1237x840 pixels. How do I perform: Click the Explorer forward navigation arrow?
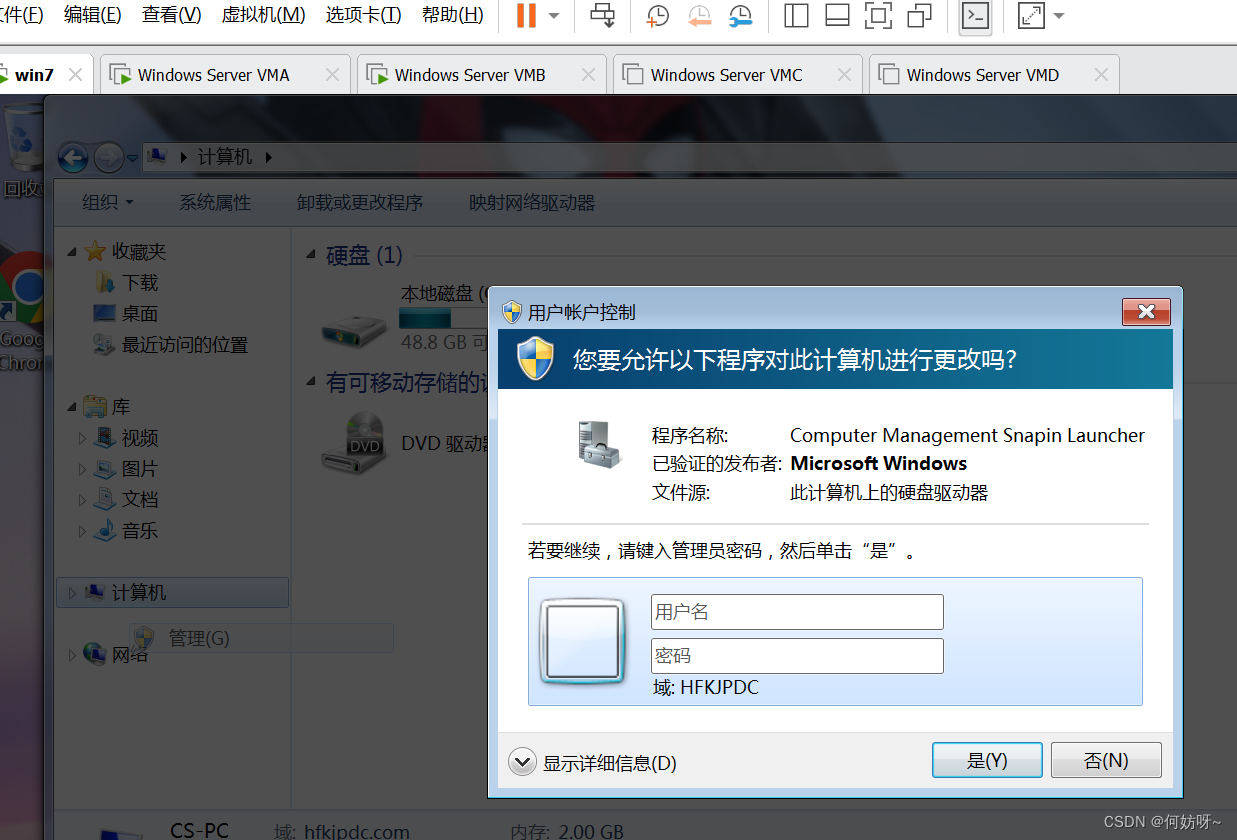point(108,157)
